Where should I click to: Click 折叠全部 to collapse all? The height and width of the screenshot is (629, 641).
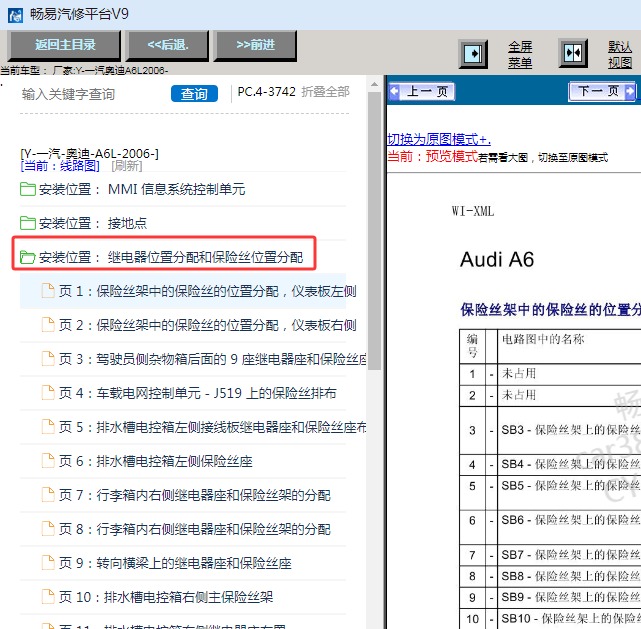coord(325,92)
